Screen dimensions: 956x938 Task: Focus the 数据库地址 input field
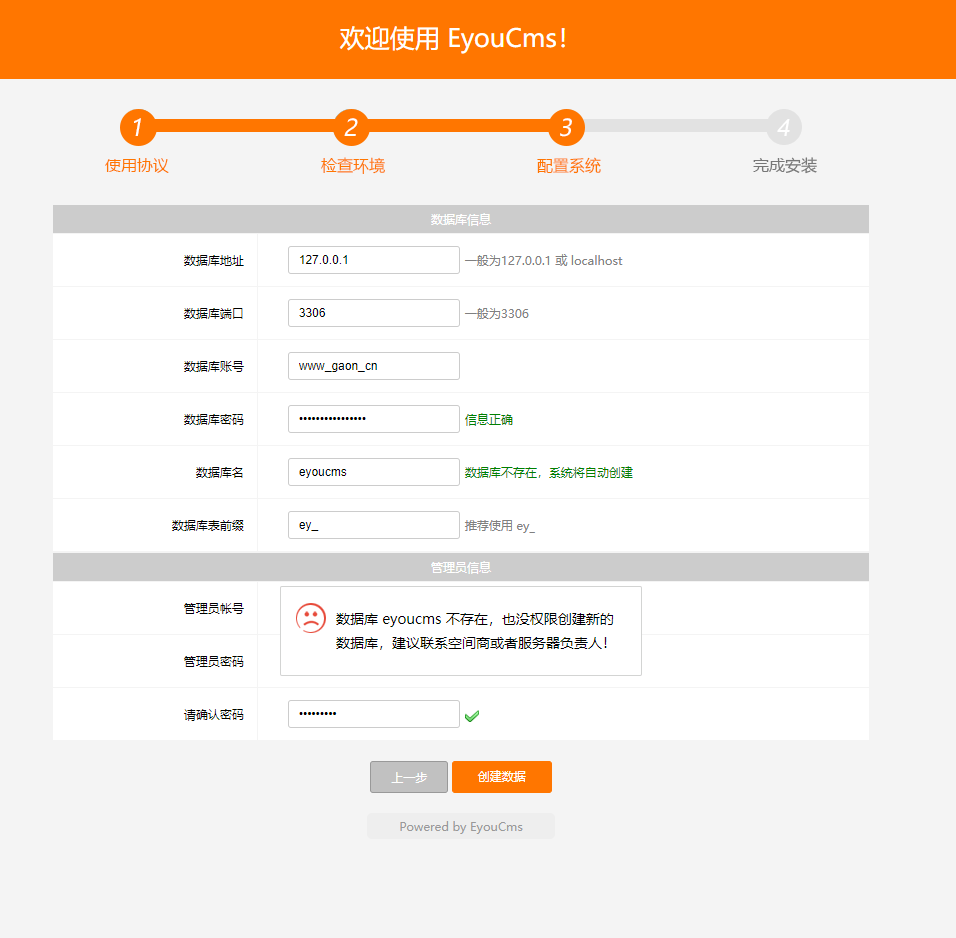point(374,260)
